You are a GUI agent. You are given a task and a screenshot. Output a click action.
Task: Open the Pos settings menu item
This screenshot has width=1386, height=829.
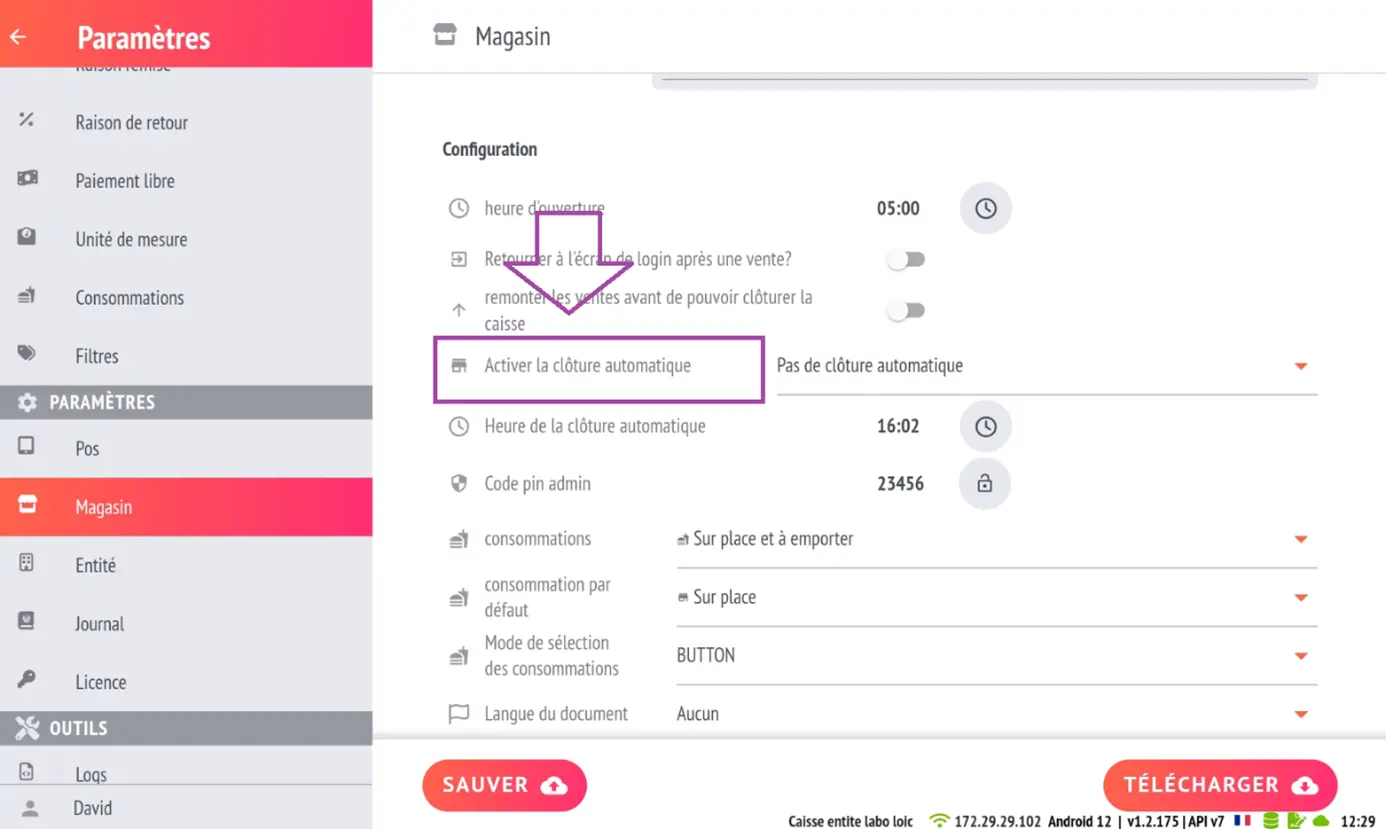(186, 448)
